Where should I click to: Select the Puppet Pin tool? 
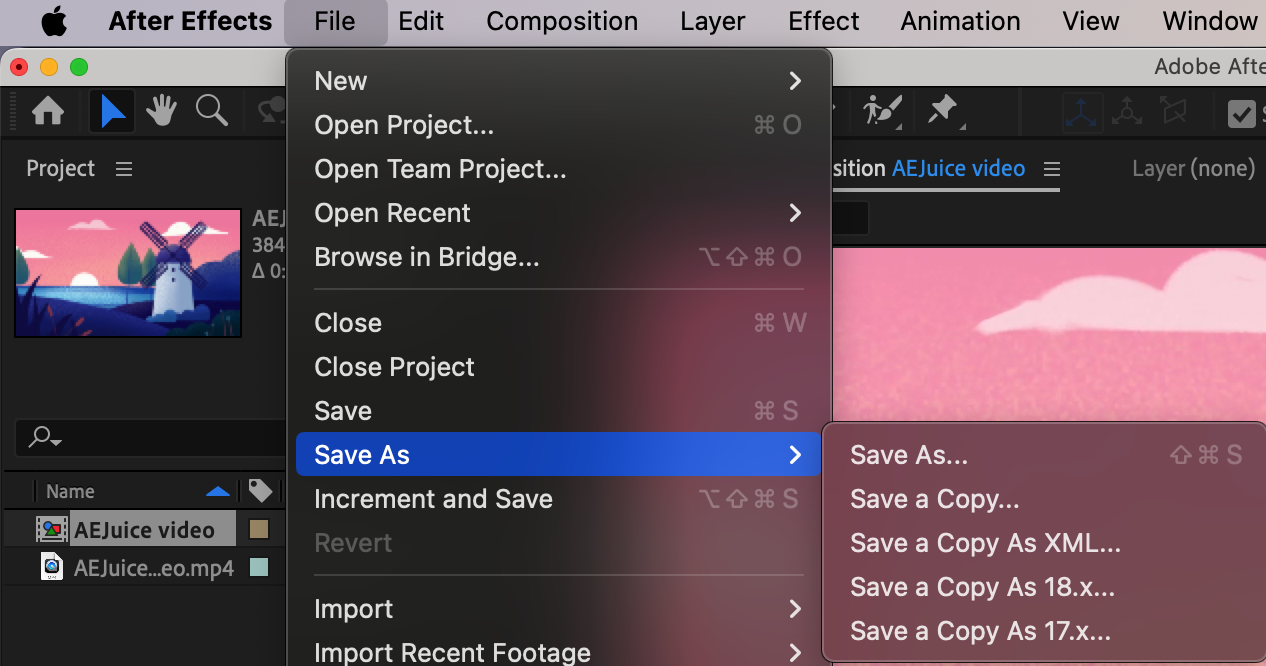point(942,111)
